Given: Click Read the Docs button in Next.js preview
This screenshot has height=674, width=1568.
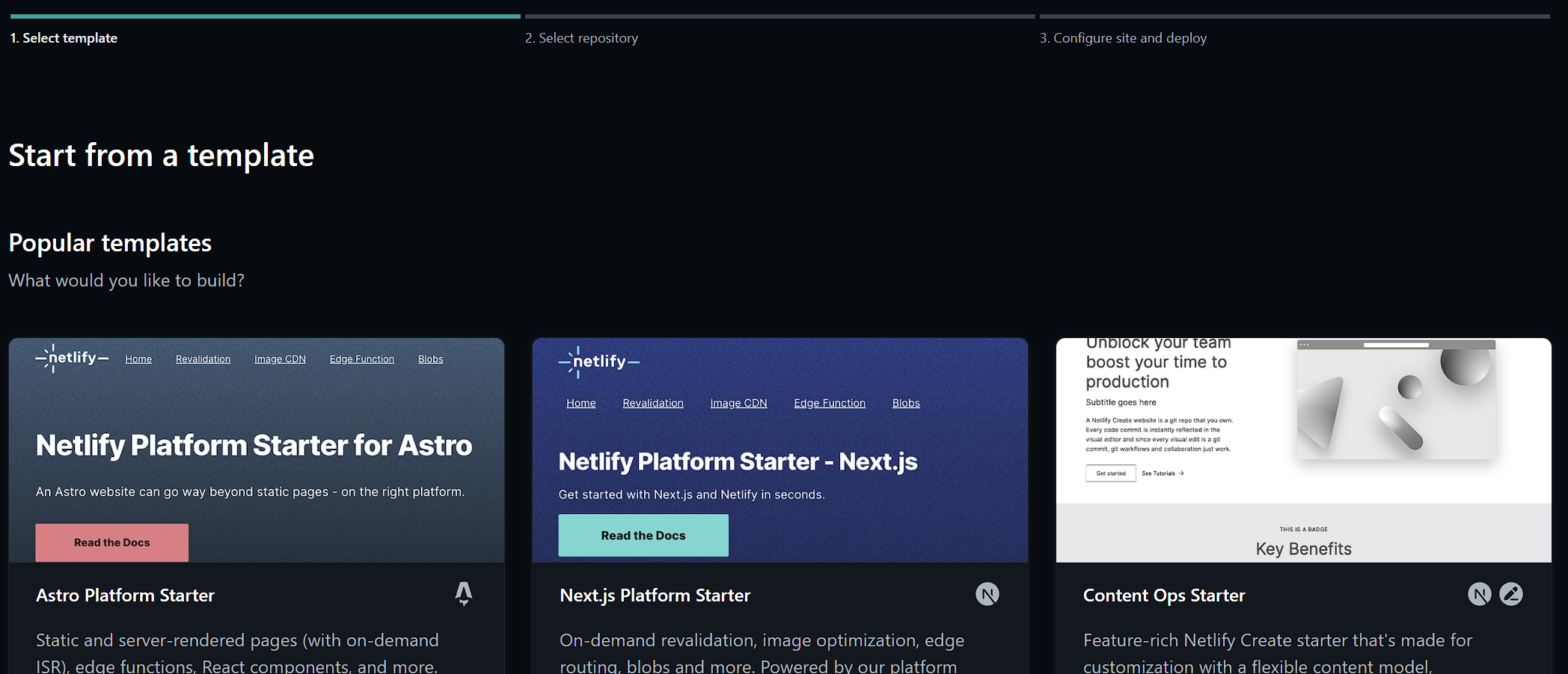Looking at the screenshot, I should click(643, 536).
